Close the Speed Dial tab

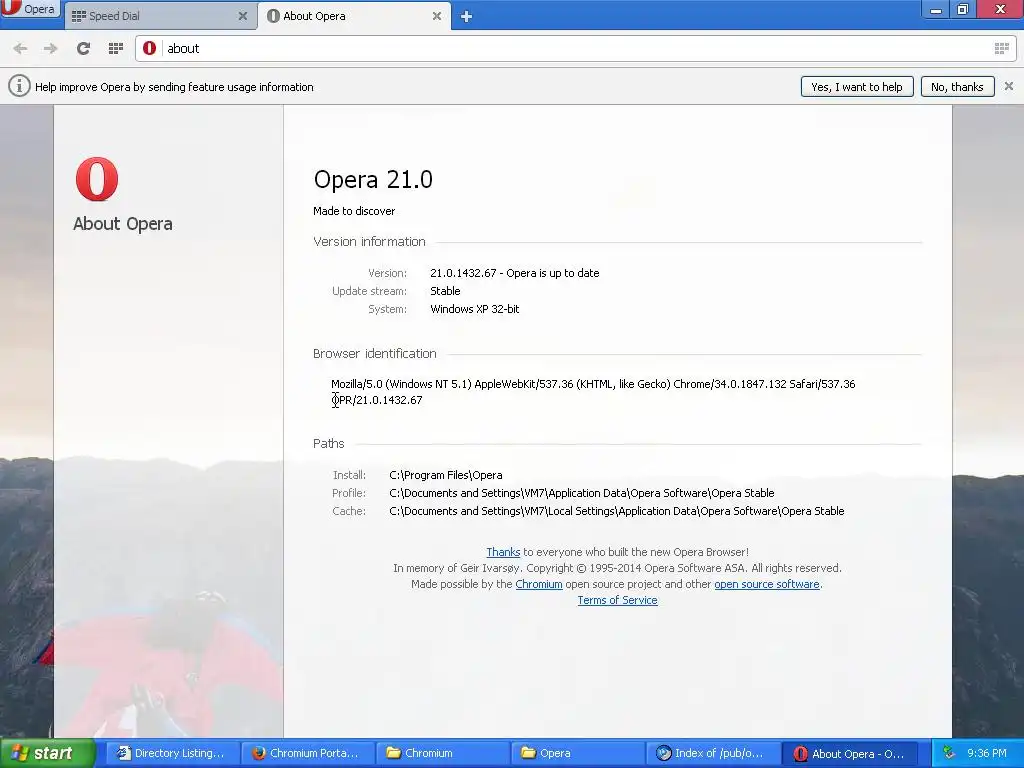coord(242,16)
